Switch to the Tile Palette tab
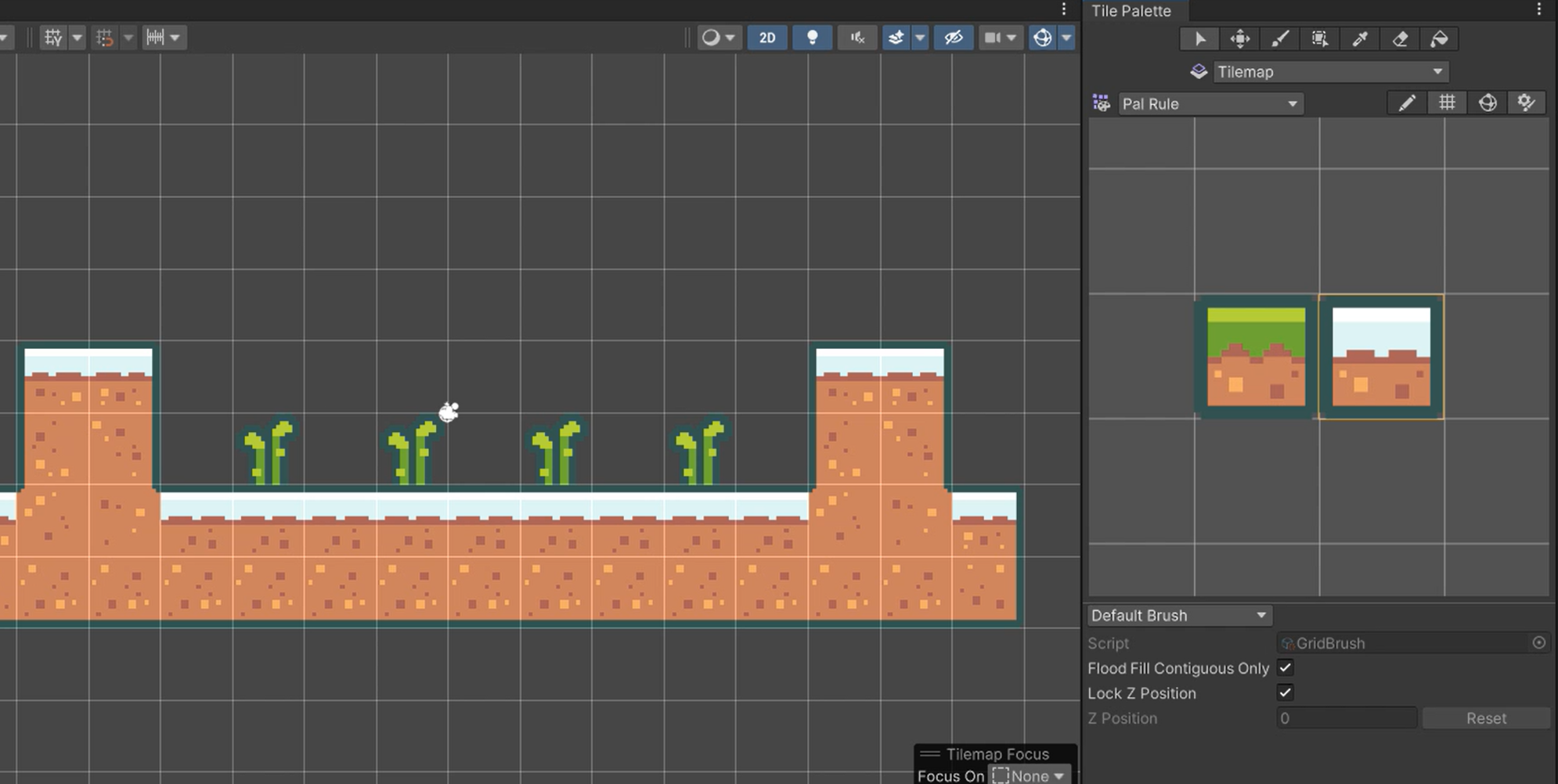This screenshot has width=1558, height=784. click(1131, 11)
